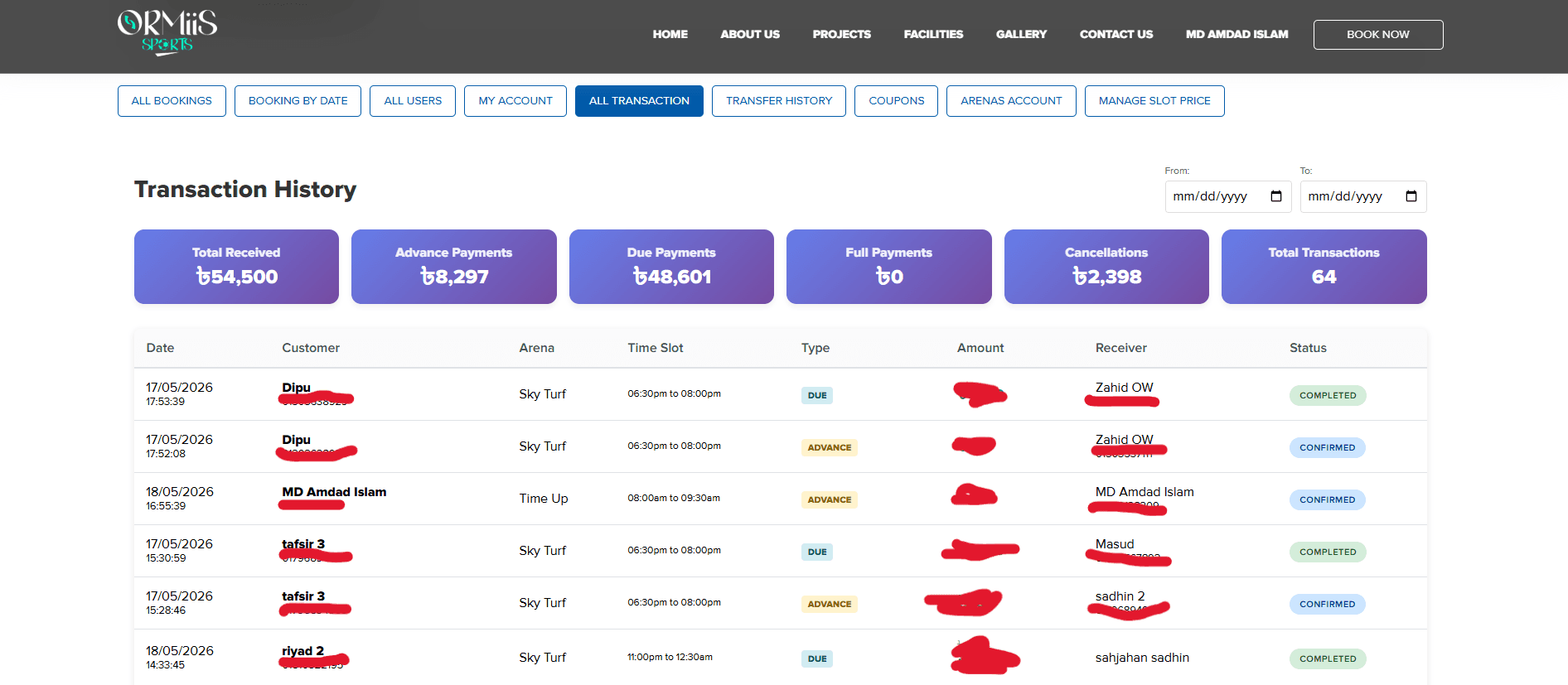
Task: Open the FACILITIES nav item
Action: pos(933,34)
